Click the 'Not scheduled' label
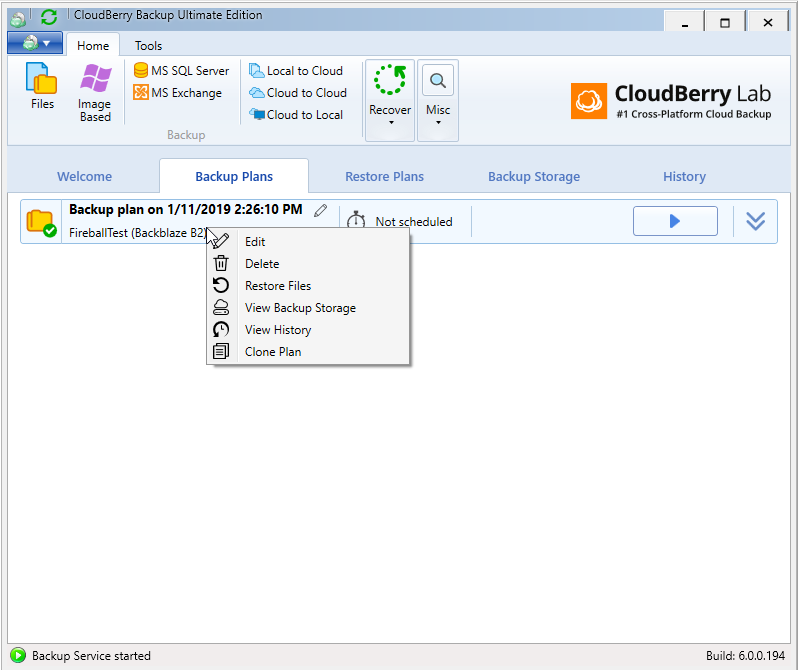The width and height of the screenshot is (798, 670). point(414,221)
